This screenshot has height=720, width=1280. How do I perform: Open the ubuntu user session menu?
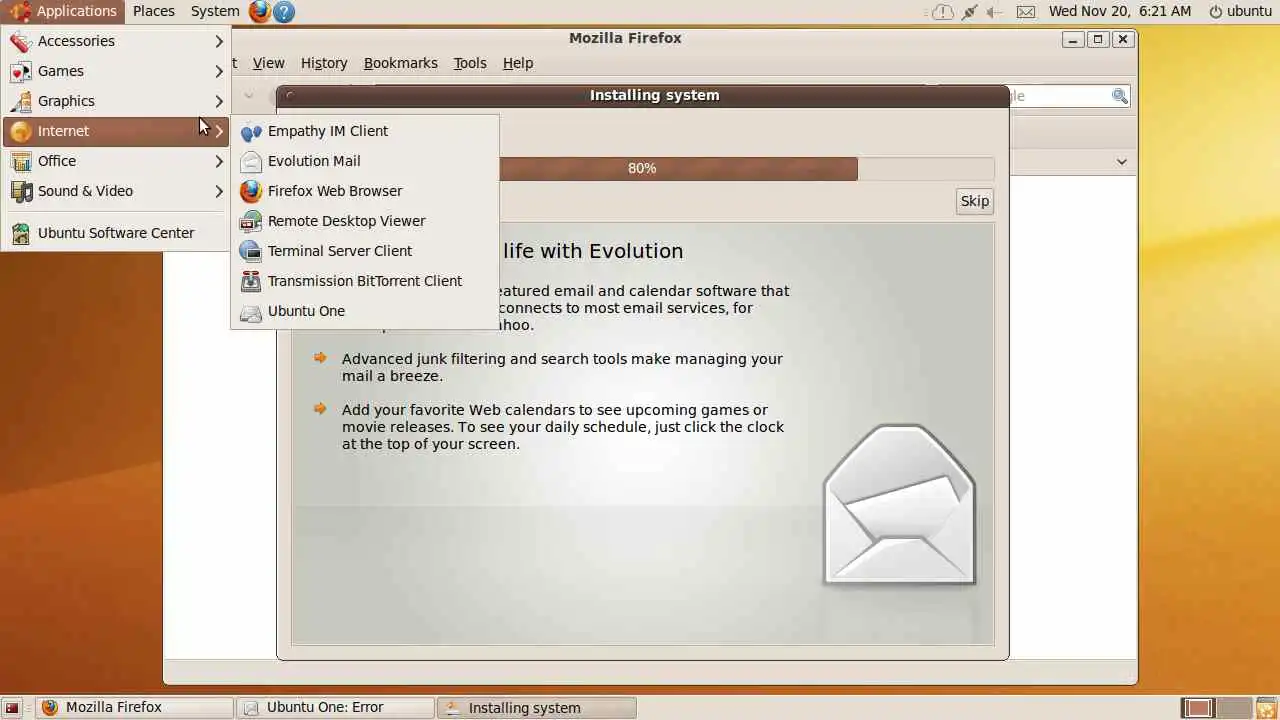pyautogui.click(x=1240, y=11)
